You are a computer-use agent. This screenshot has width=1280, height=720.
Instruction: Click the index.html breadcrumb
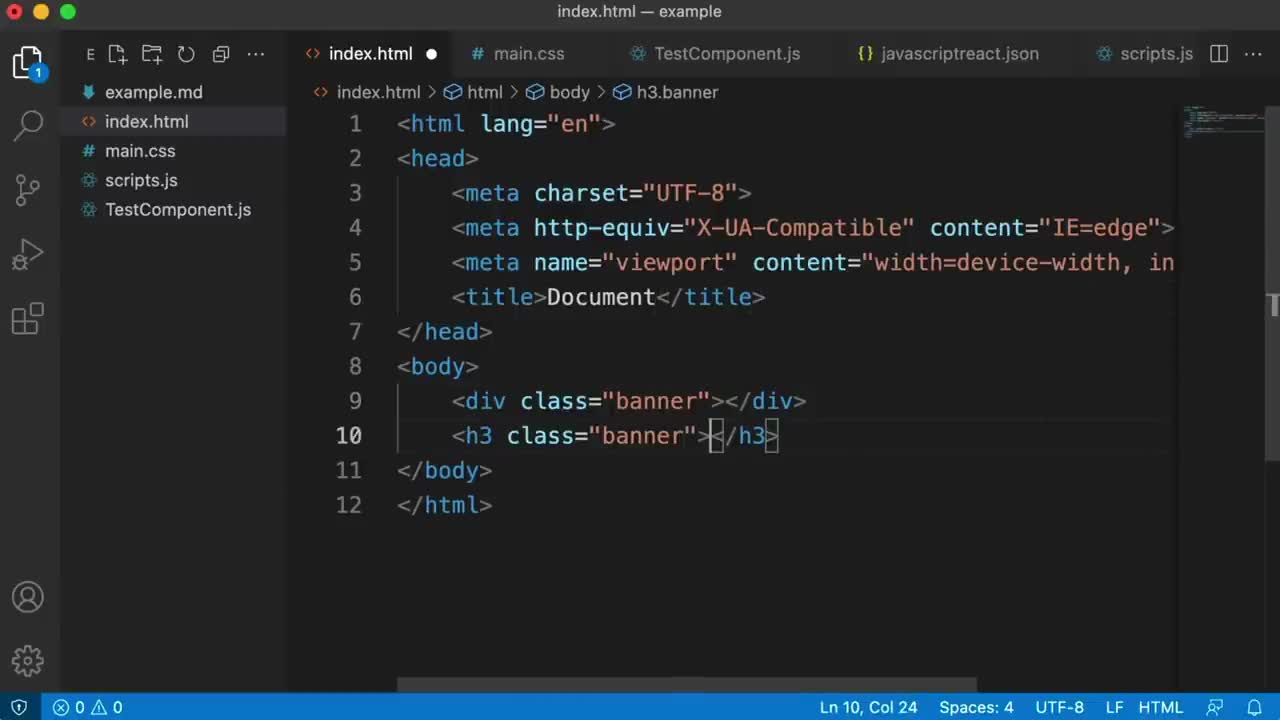pyautogui.click(x=378, y=92)
